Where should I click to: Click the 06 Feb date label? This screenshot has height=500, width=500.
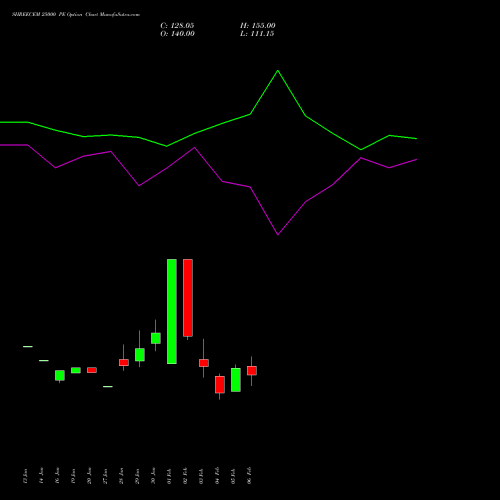tap(249, 476)
